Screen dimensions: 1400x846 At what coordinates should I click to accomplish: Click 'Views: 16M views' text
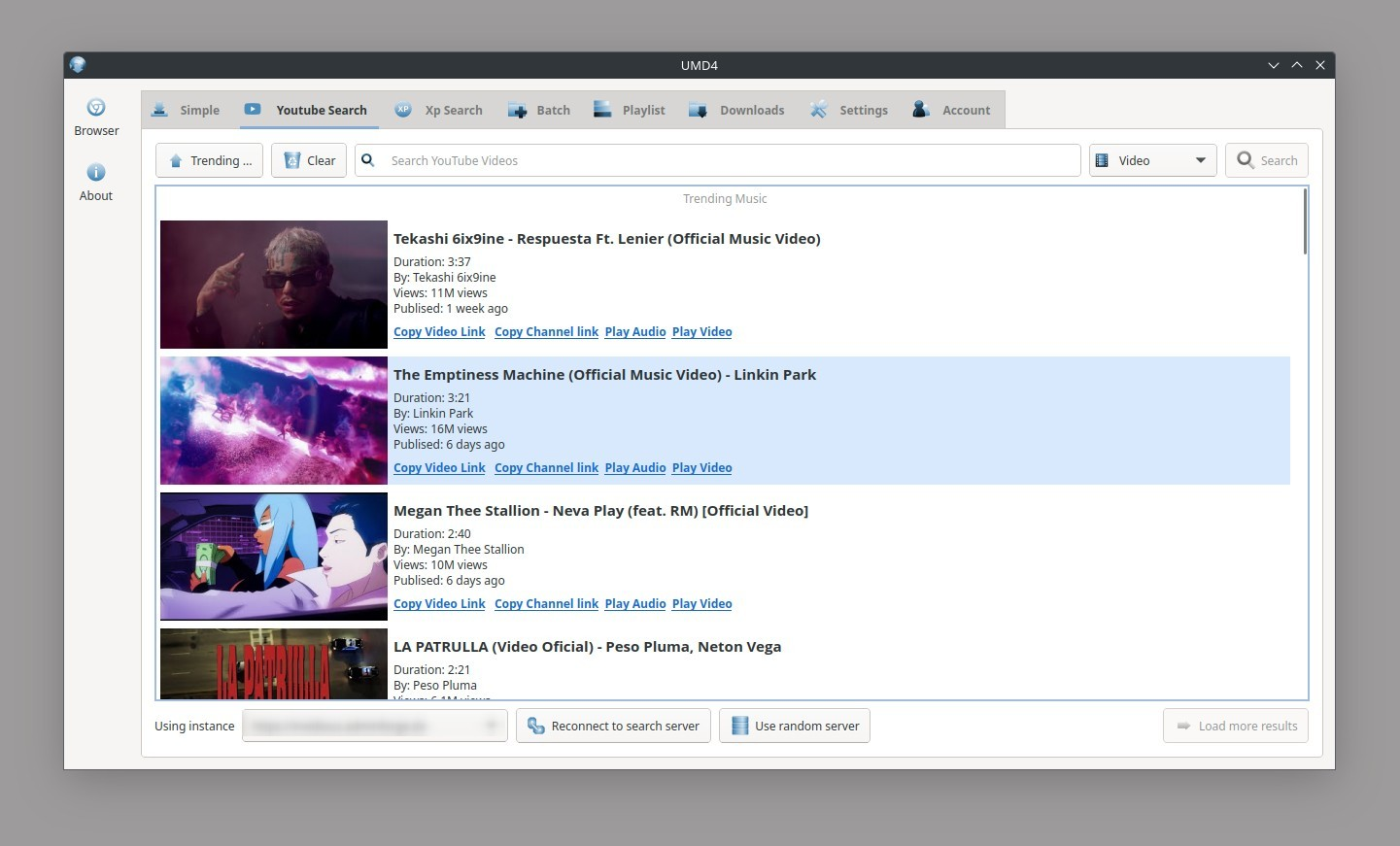click(x=440, y=429)
